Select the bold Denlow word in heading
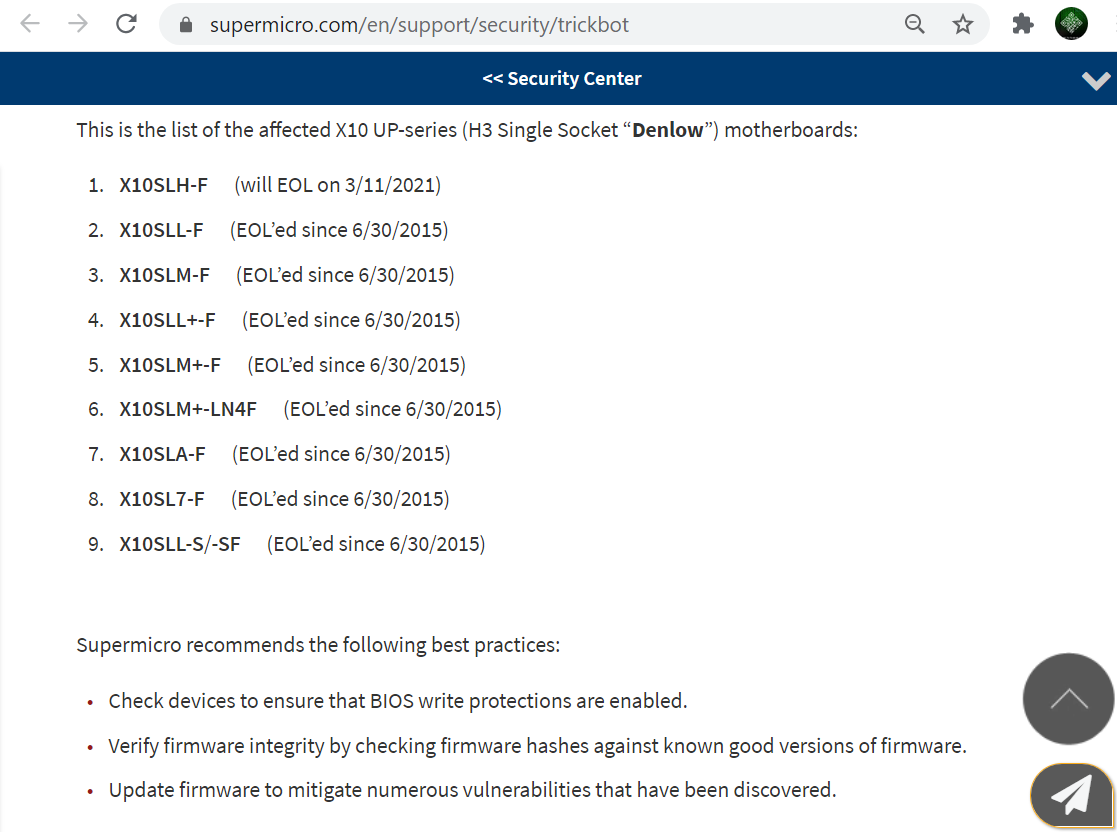The image size is (1117, 832). tap(667, 130)
